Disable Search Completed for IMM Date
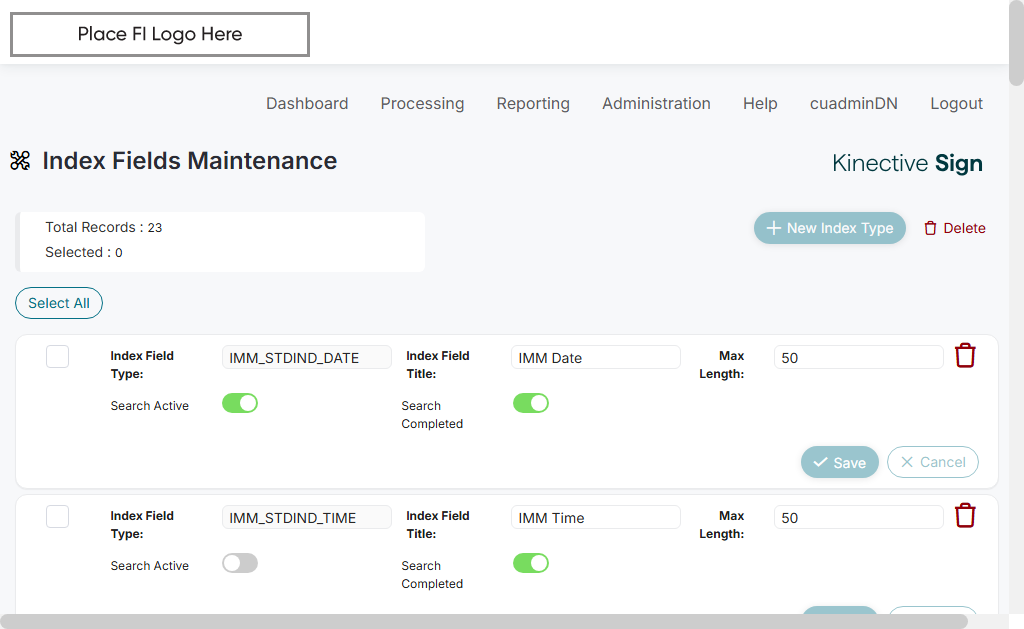The height and width of the screenshot is (629, 1024). coord(531,403)
